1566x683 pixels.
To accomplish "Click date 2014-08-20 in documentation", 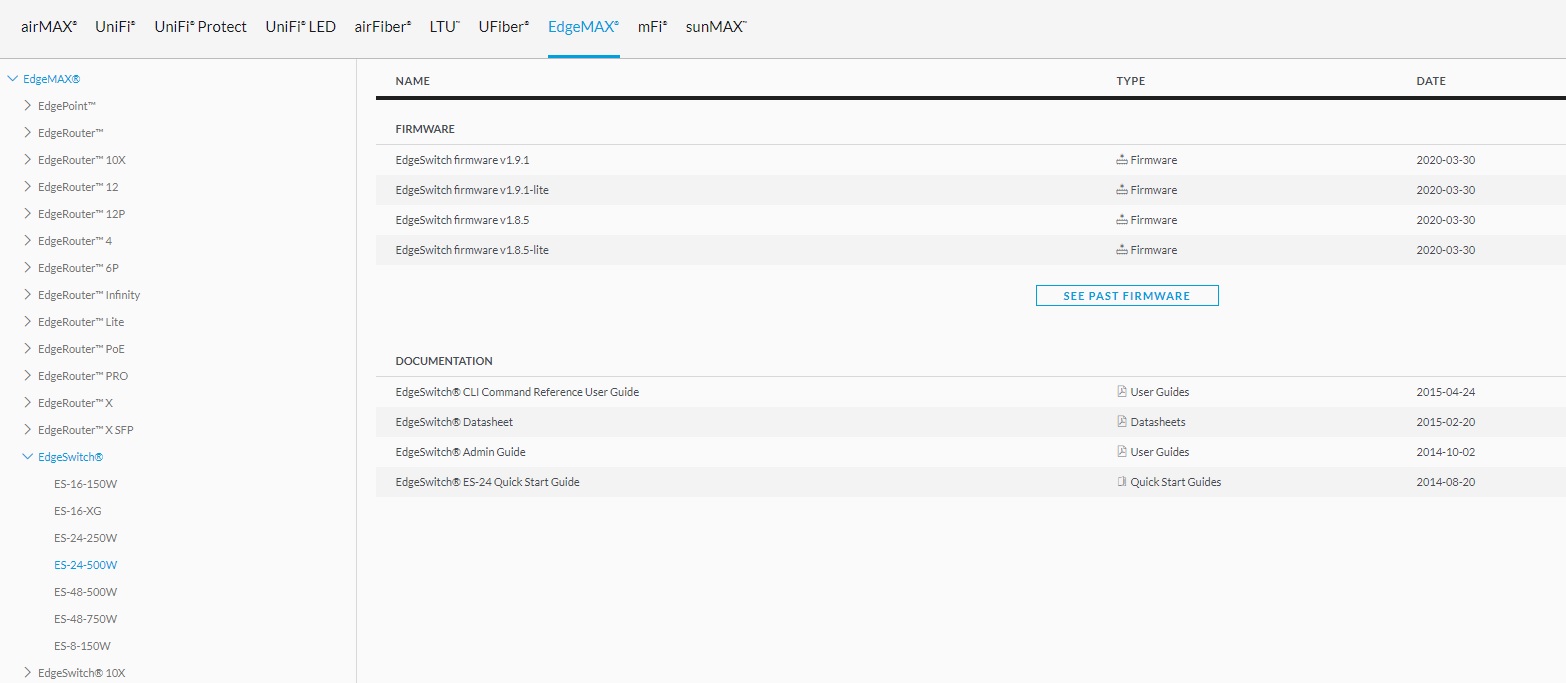I will (x=1446, y=482).
